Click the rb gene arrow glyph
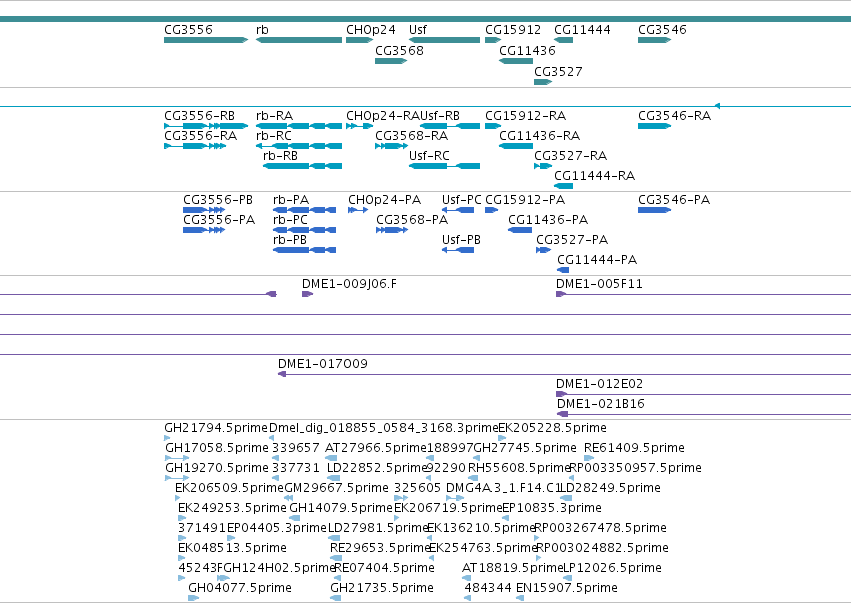 pyautogui.click(x=299, y=40)
